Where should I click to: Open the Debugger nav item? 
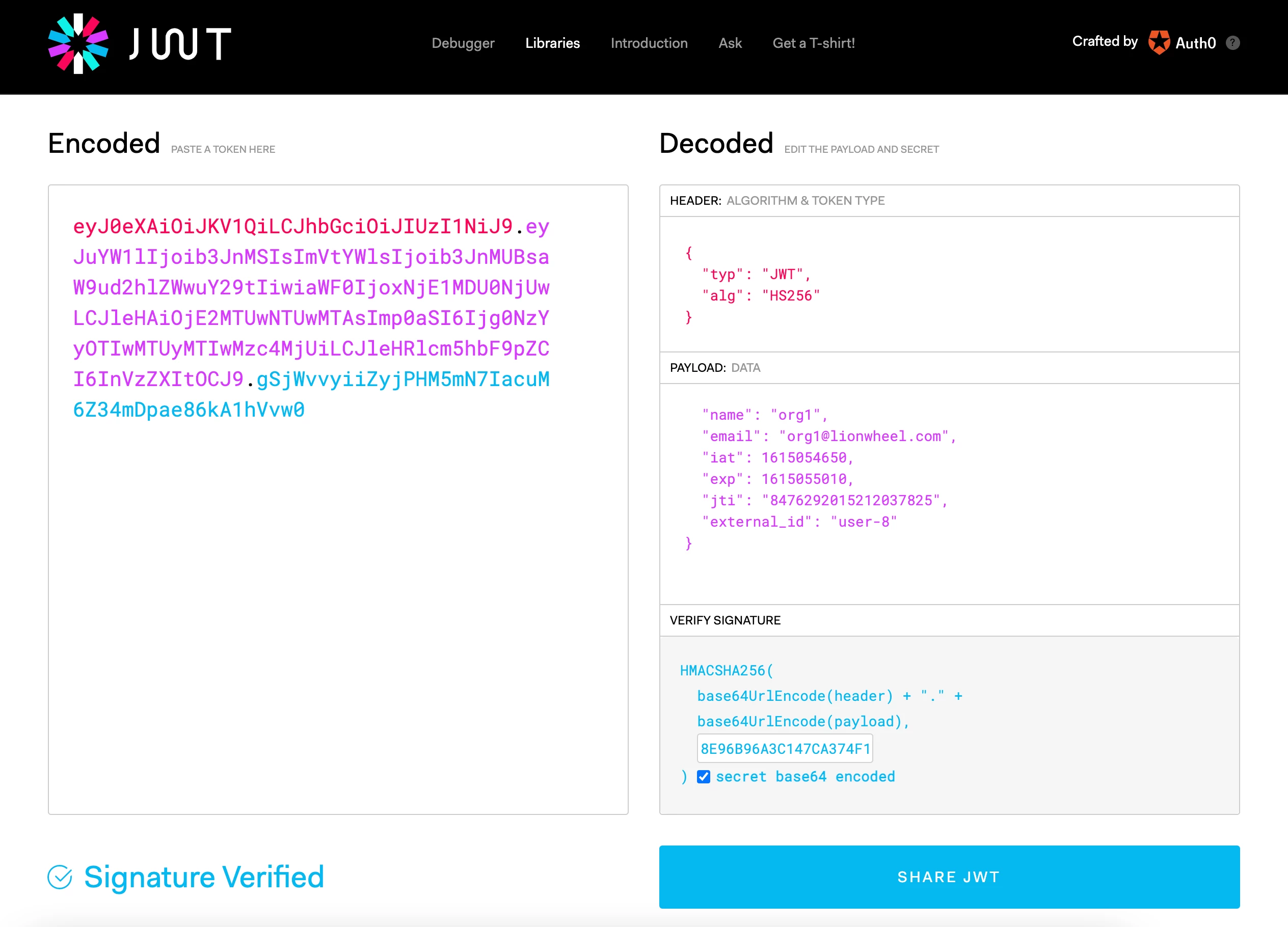(463, 43)
